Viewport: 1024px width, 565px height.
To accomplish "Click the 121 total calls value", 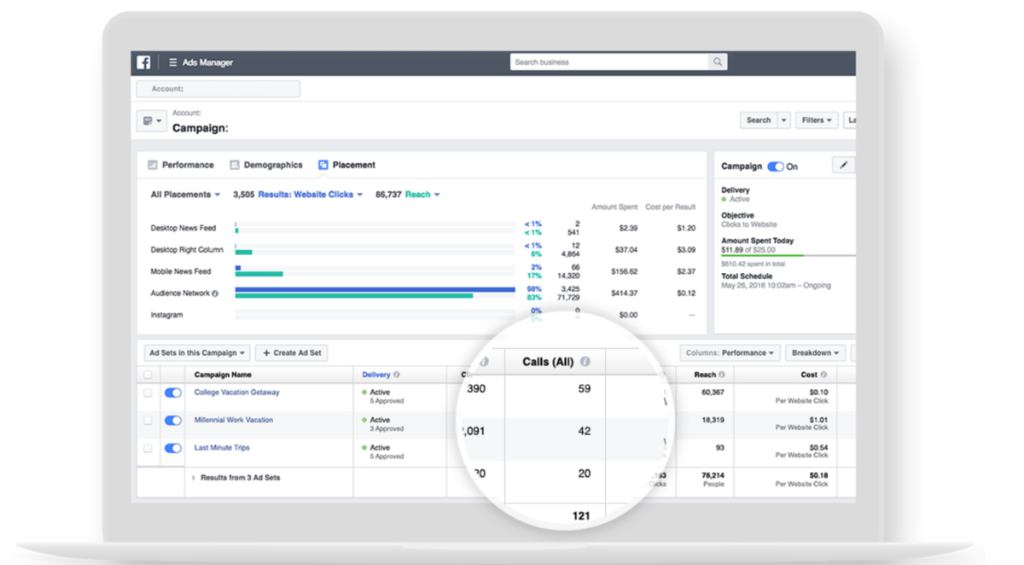I will (581, 516).
